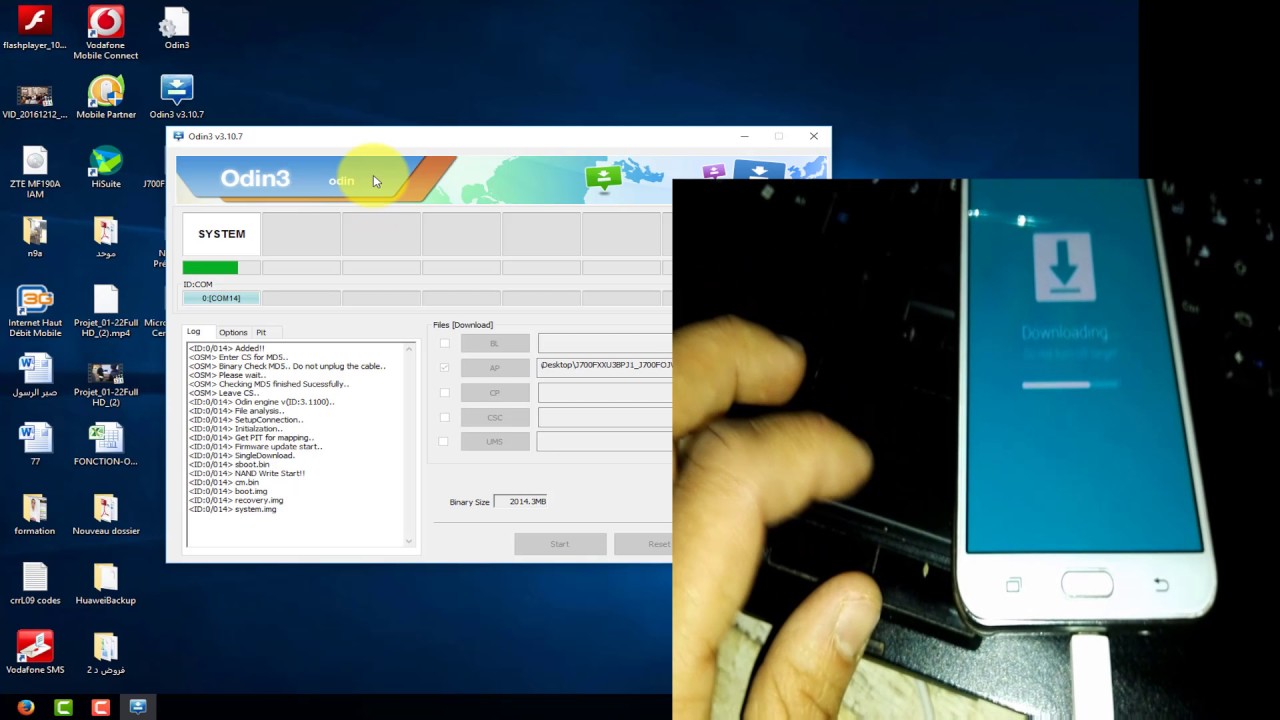Click the Firefox icon in the taskbar
Image resolution: width=1280 pixels, height=720 pixels.
coord(26,707)
